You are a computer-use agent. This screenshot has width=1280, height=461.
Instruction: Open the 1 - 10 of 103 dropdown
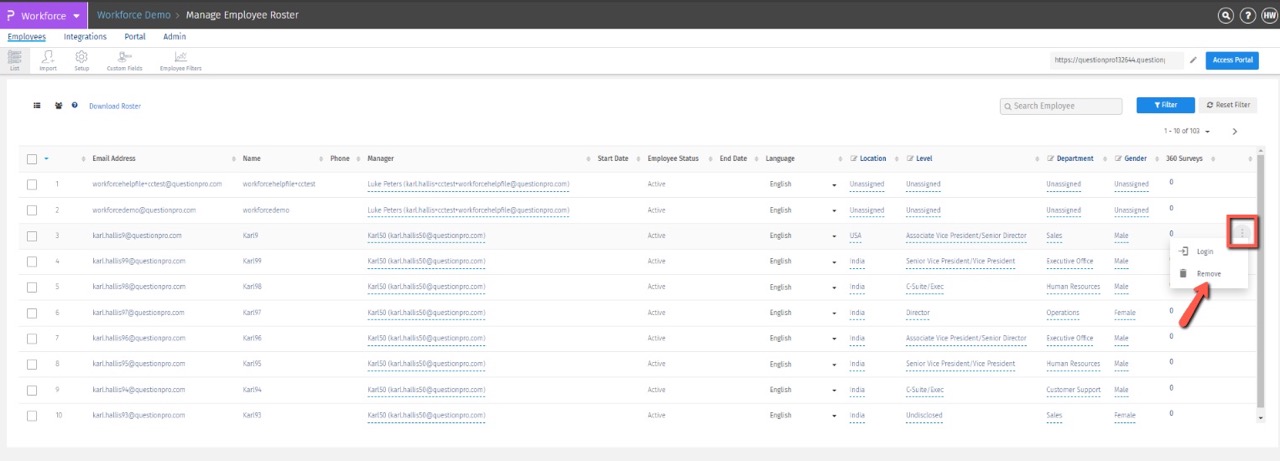(x=1187, y=131)
